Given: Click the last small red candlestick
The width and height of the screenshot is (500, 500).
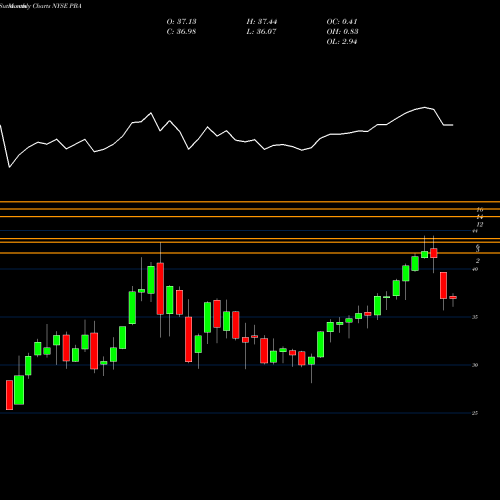Looking at the screenshot, I should pos(453,297).
